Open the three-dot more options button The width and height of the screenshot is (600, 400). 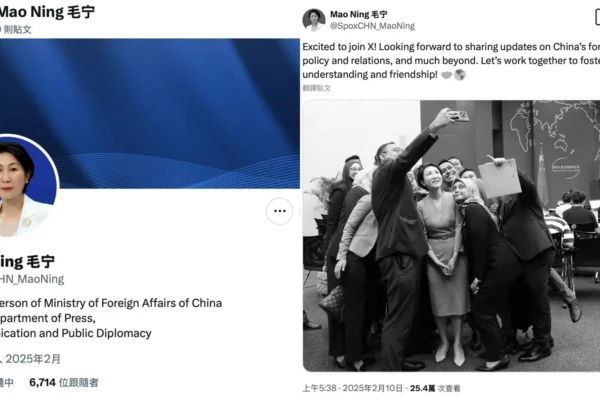[x=279, y=211]
